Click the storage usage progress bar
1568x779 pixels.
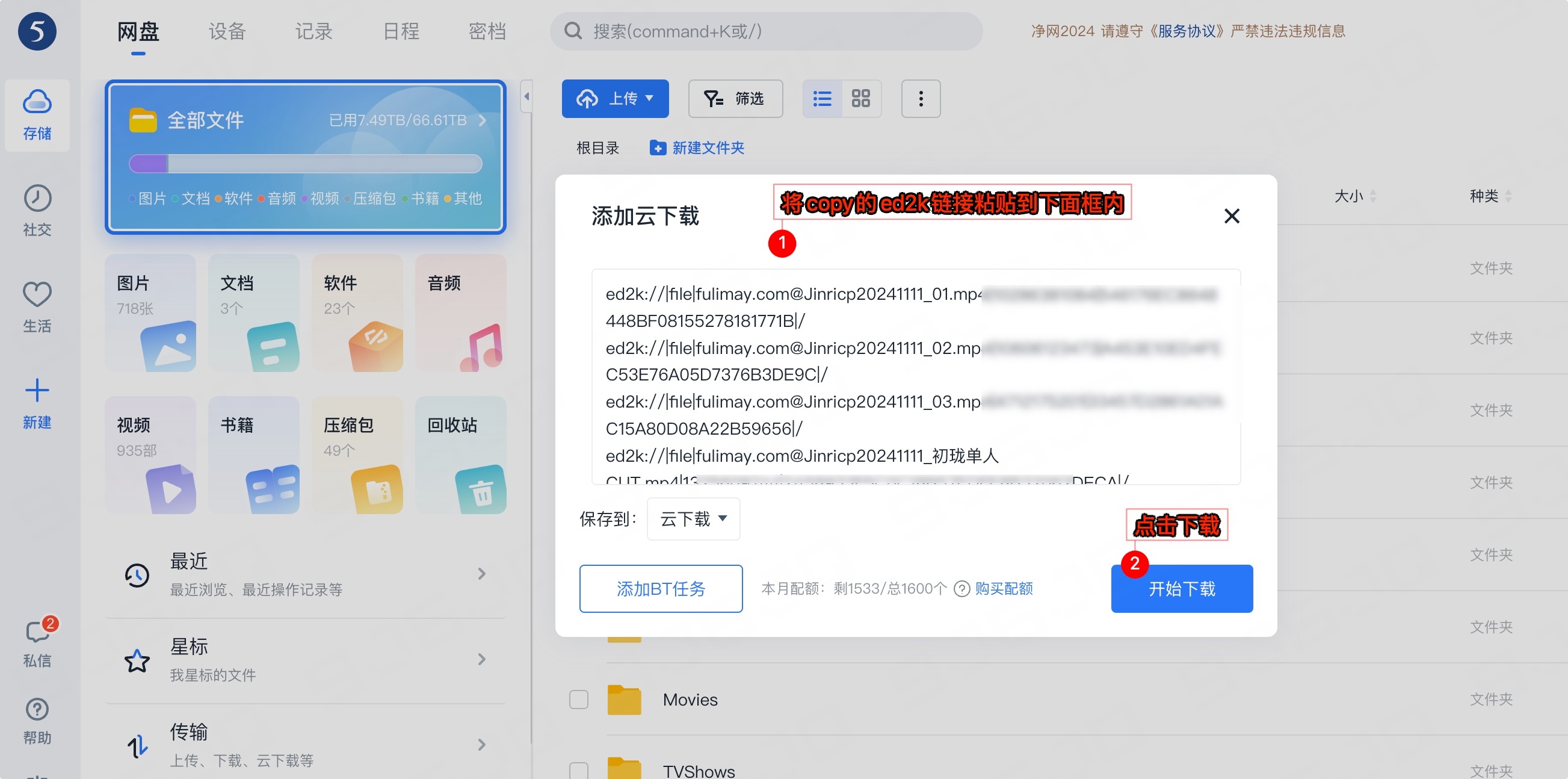tap(306, 164)
